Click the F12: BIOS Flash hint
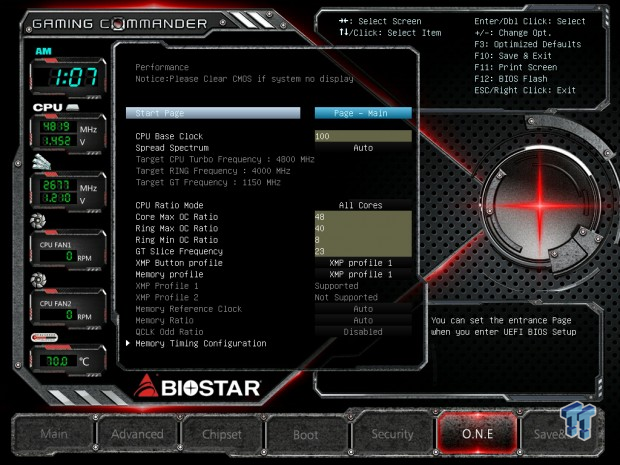The width and height of the screenshot is (620, 465). point(511,79)
